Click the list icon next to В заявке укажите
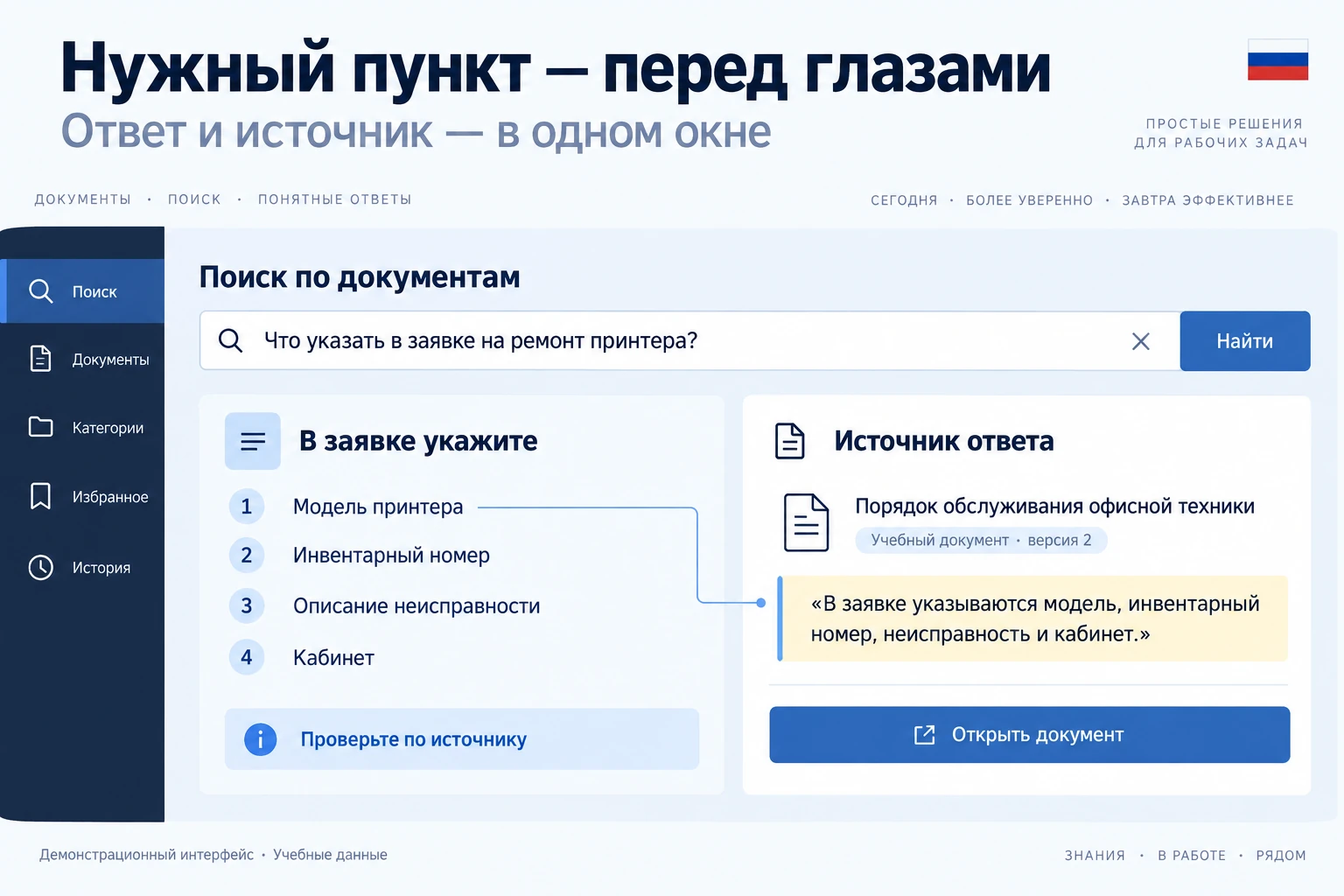The width and height of the screenshot is (1344, 896). pos(253,441)
